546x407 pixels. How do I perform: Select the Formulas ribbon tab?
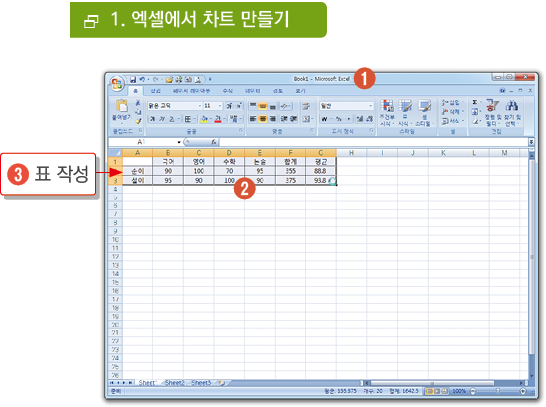click(x=228, y=91)
